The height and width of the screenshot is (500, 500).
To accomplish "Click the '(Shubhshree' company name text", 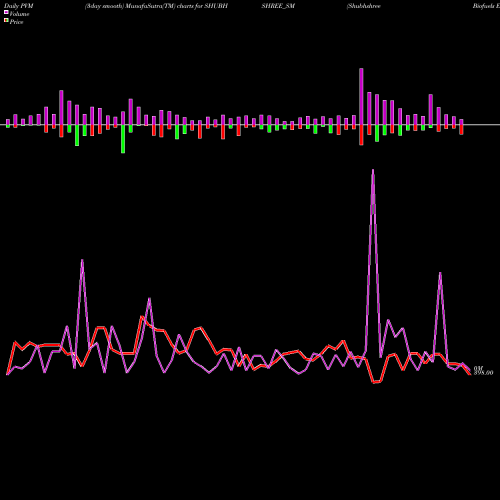I will (x=363, y=6).
